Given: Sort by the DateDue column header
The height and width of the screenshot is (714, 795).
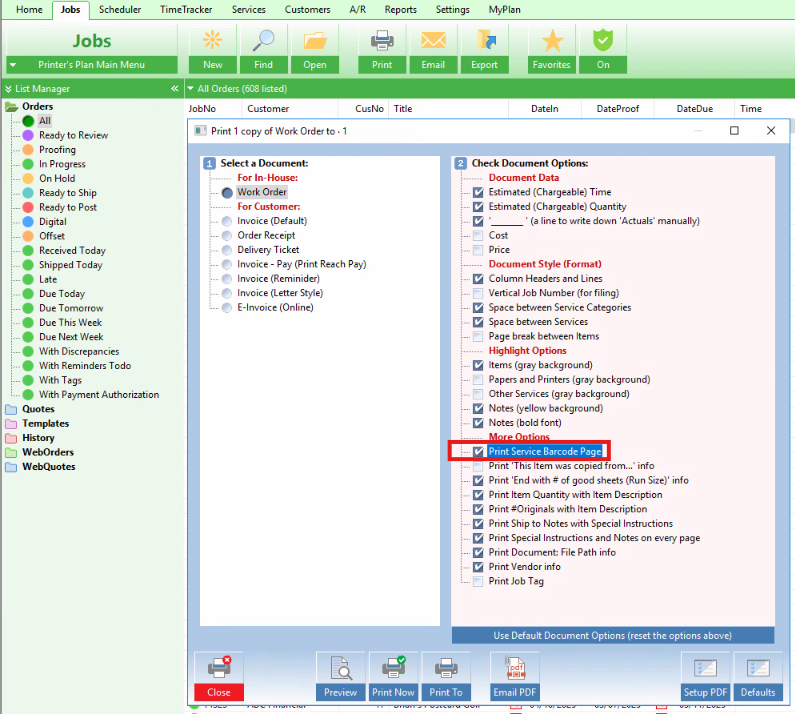Looking at the screenshot, I should tap(695, 109).
